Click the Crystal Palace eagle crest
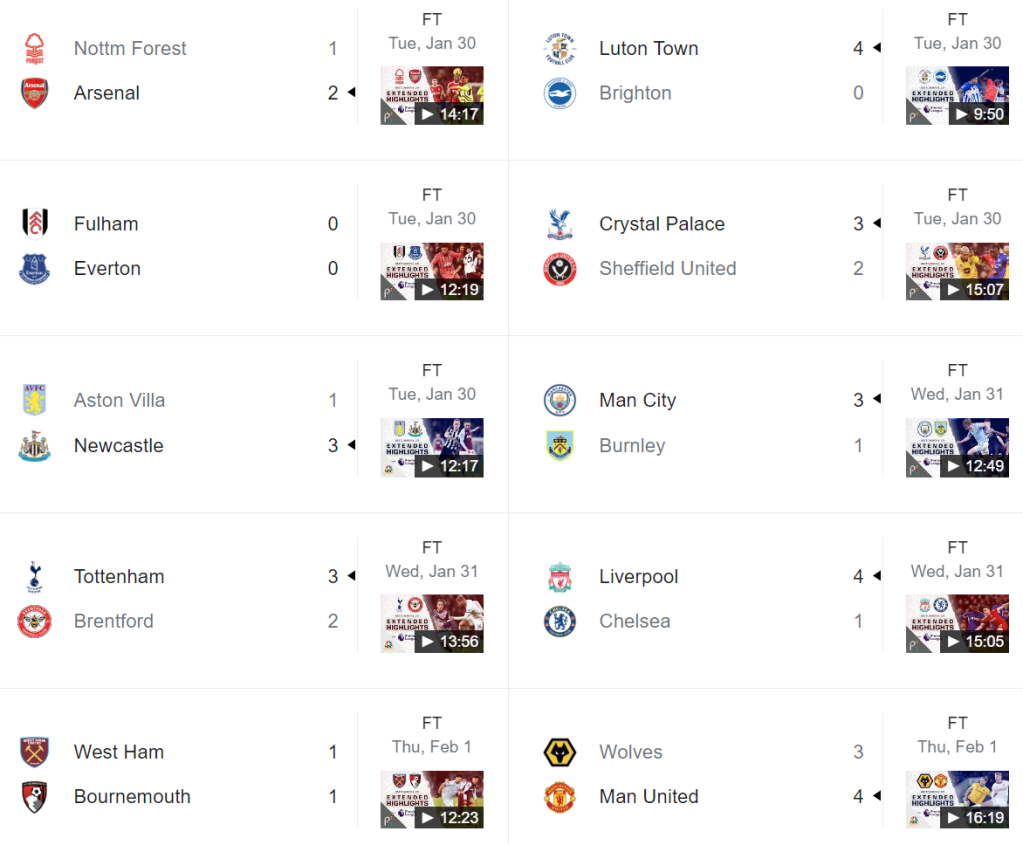Viewport: 1023px width, 845px height. (x=560, y=224)
